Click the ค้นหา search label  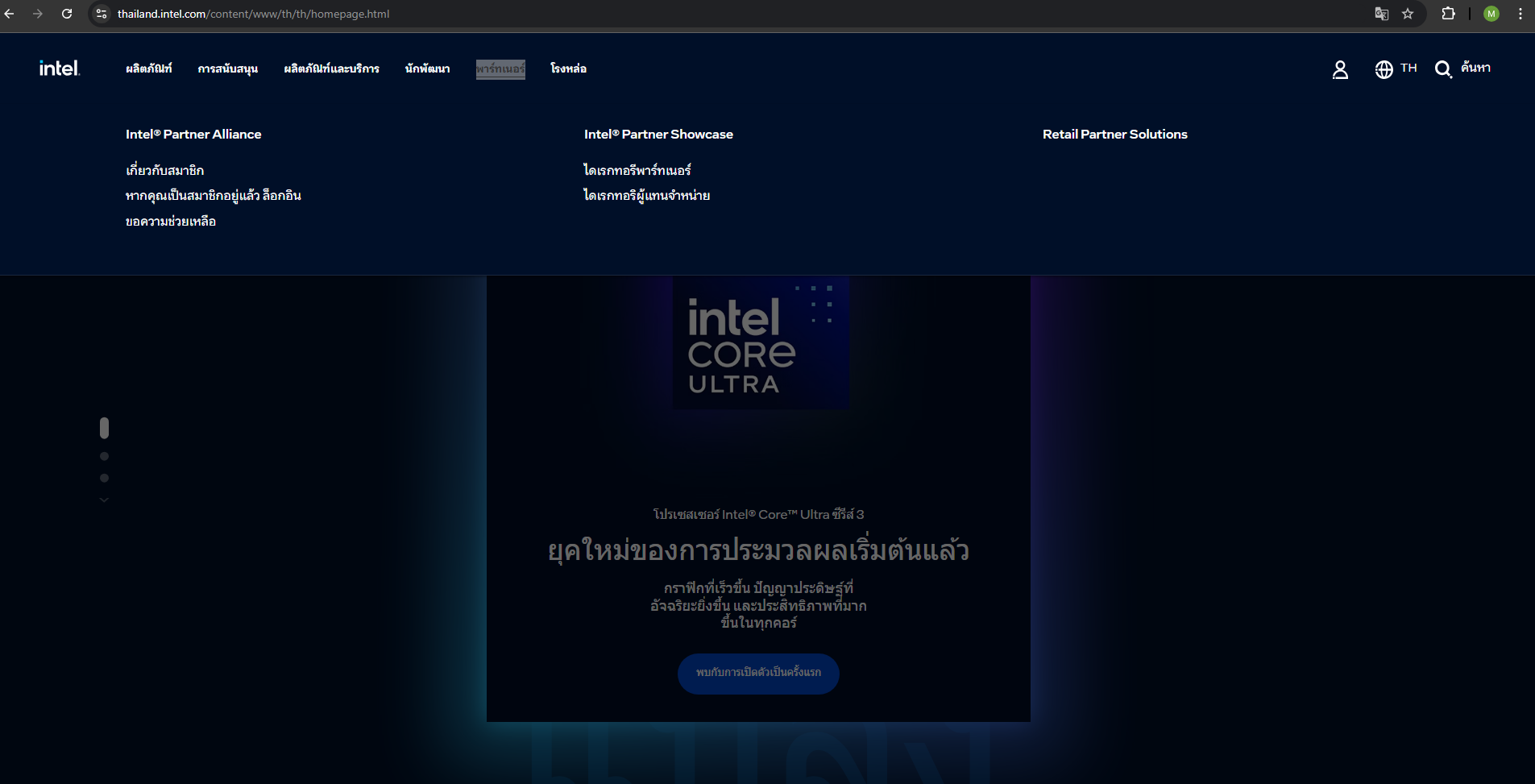tap(1475, 68)
